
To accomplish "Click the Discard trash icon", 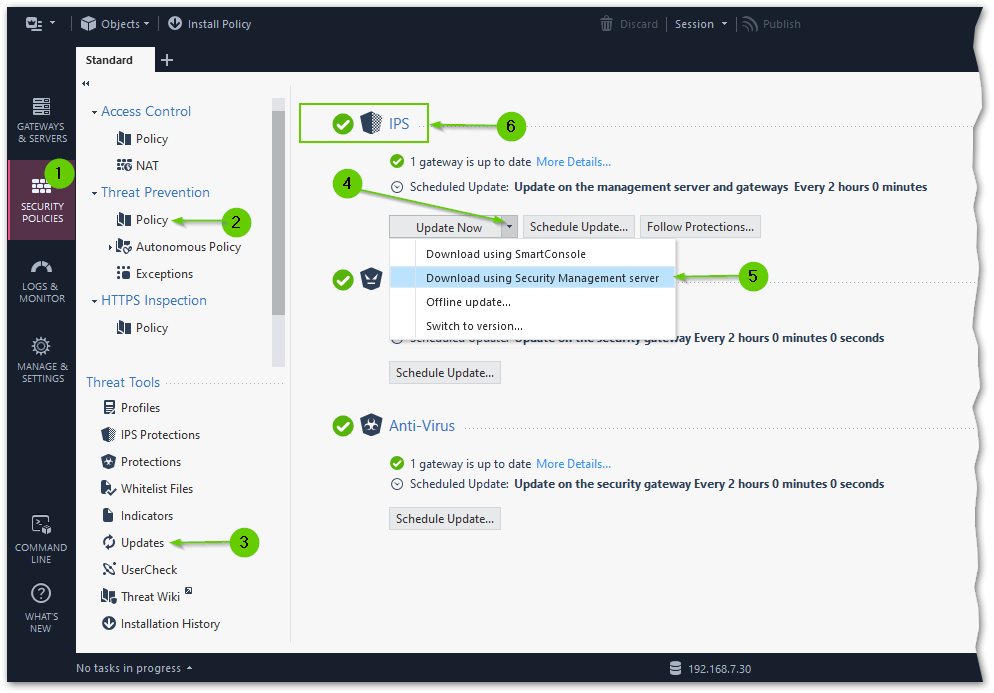I will [x=607, y=24].
